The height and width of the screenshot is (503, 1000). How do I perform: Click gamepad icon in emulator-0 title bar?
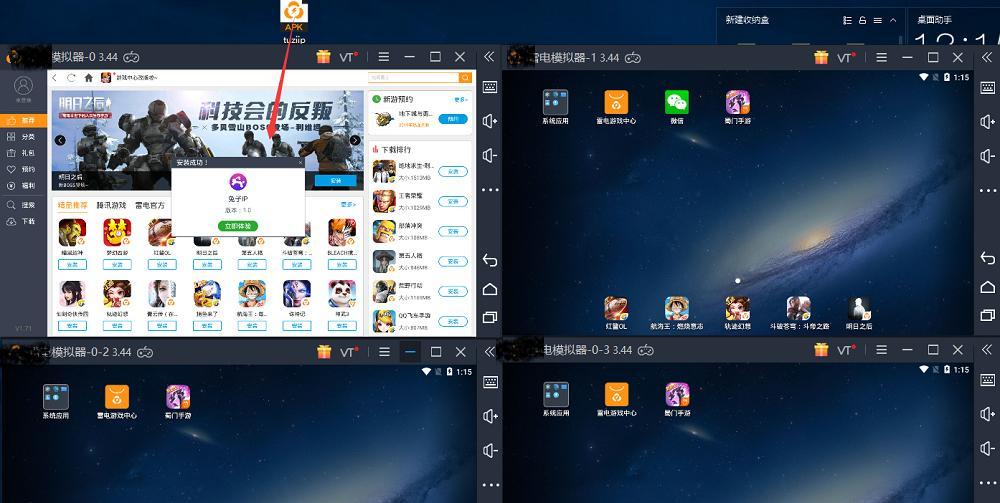point(131,57)
